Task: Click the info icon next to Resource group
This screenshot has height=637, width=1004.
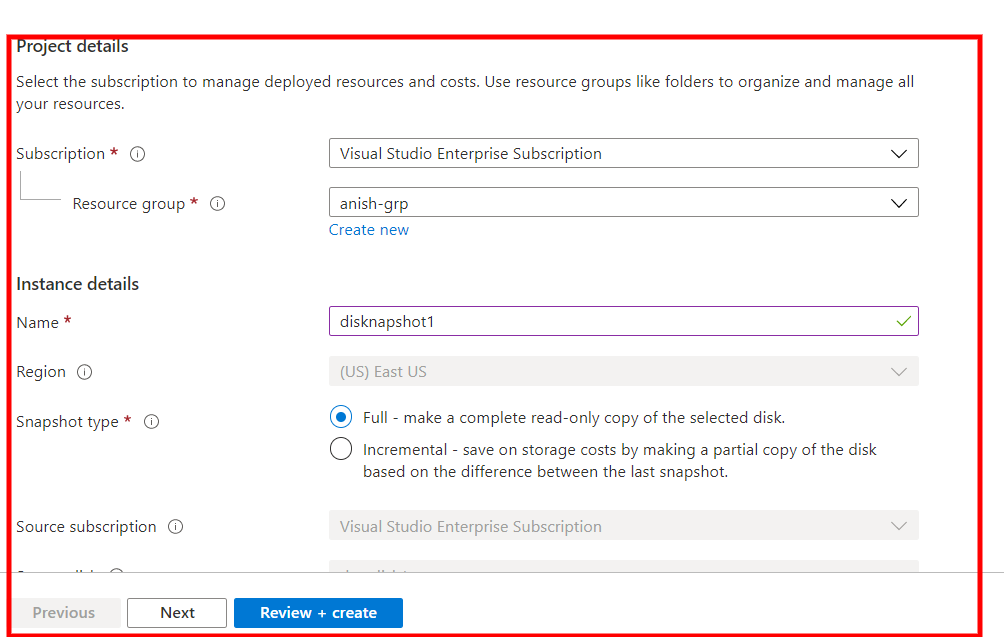Action: point(217,203)
